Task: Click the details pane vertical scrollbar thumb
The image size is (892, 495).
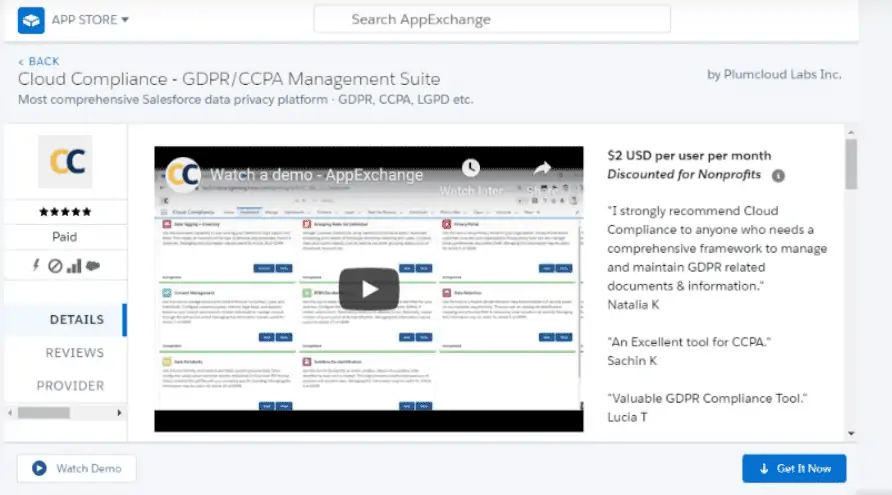Action: (851, 164)
